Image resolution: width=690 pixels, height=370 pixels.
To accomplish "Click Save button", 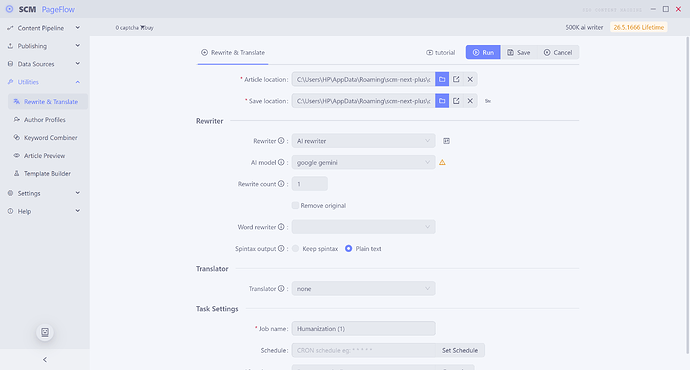I will point(519,52).
